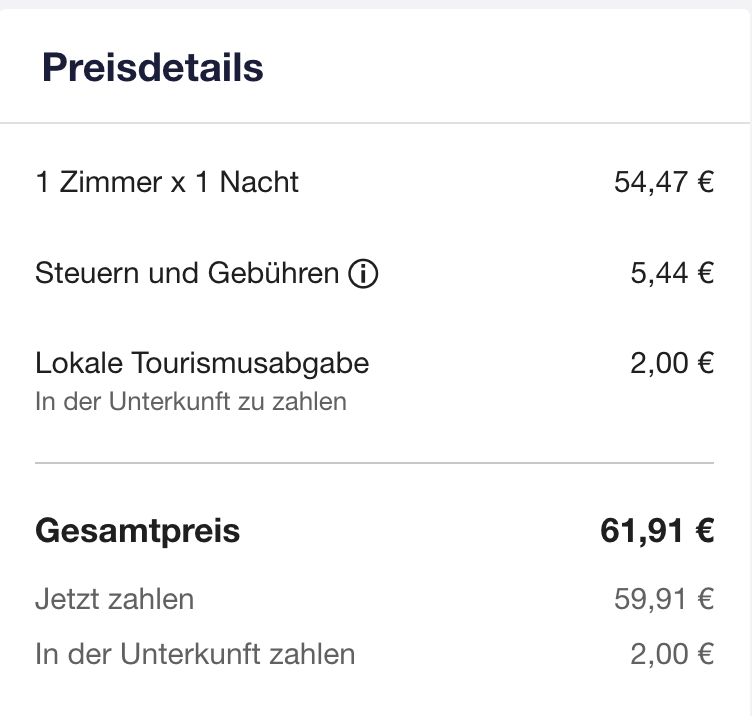This screenshot has height=716, width=752.
Task: Select the Preisdetails heading
Action: [x=153, y=68]
